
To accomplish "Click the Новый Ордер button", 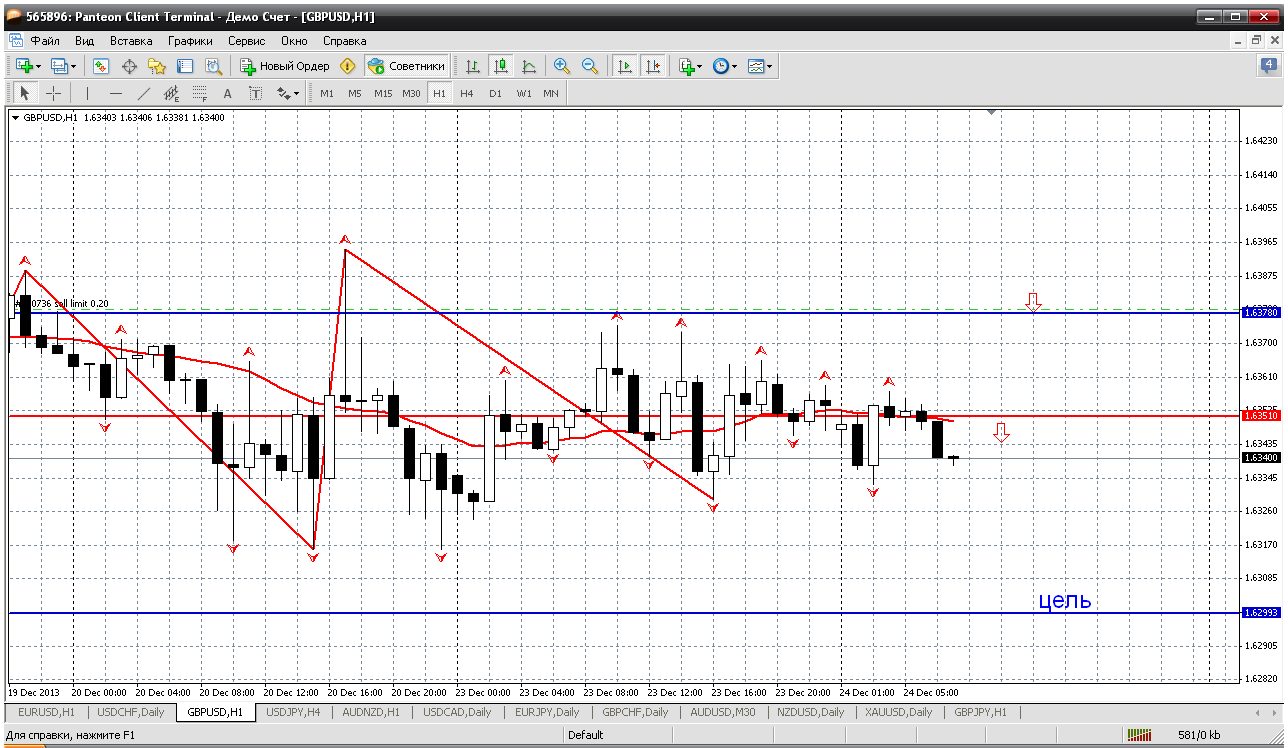I will click(x=284, y=66).
